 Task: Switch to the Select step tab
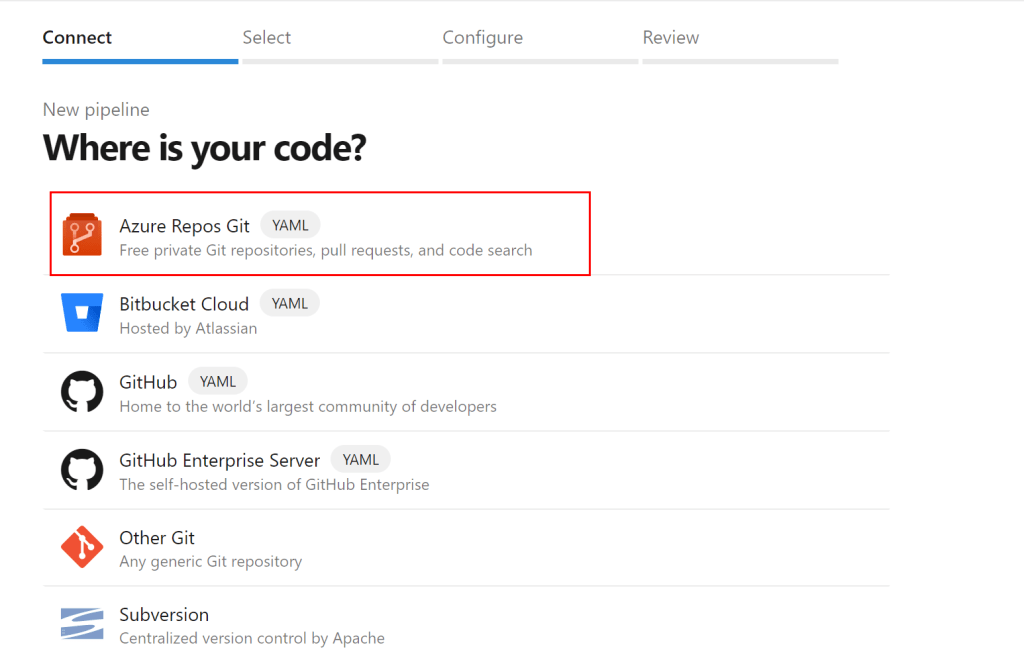pos(267,38)
